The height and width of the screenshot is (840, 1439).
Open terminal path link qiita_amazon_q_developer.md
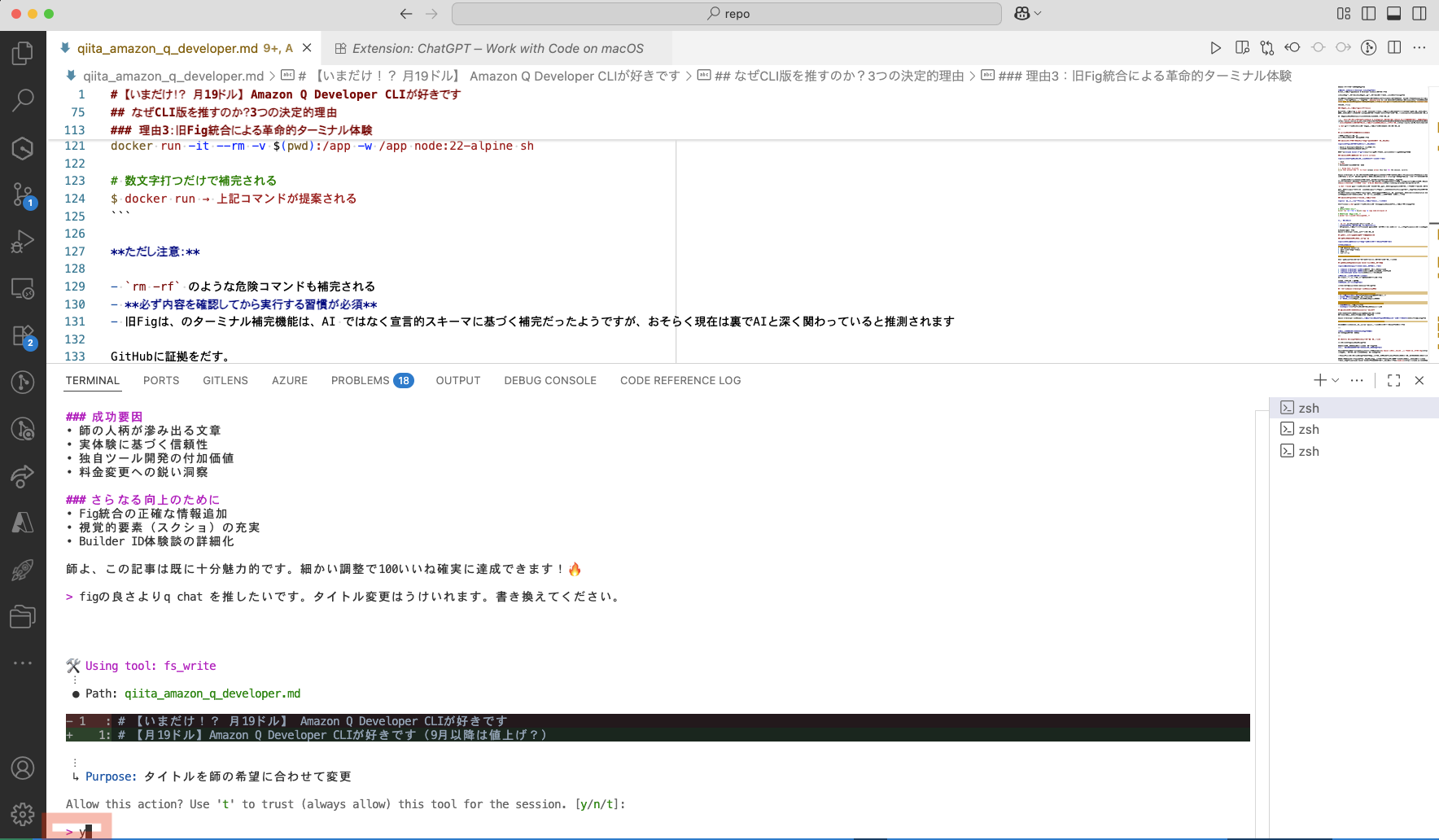coord(212,693)
